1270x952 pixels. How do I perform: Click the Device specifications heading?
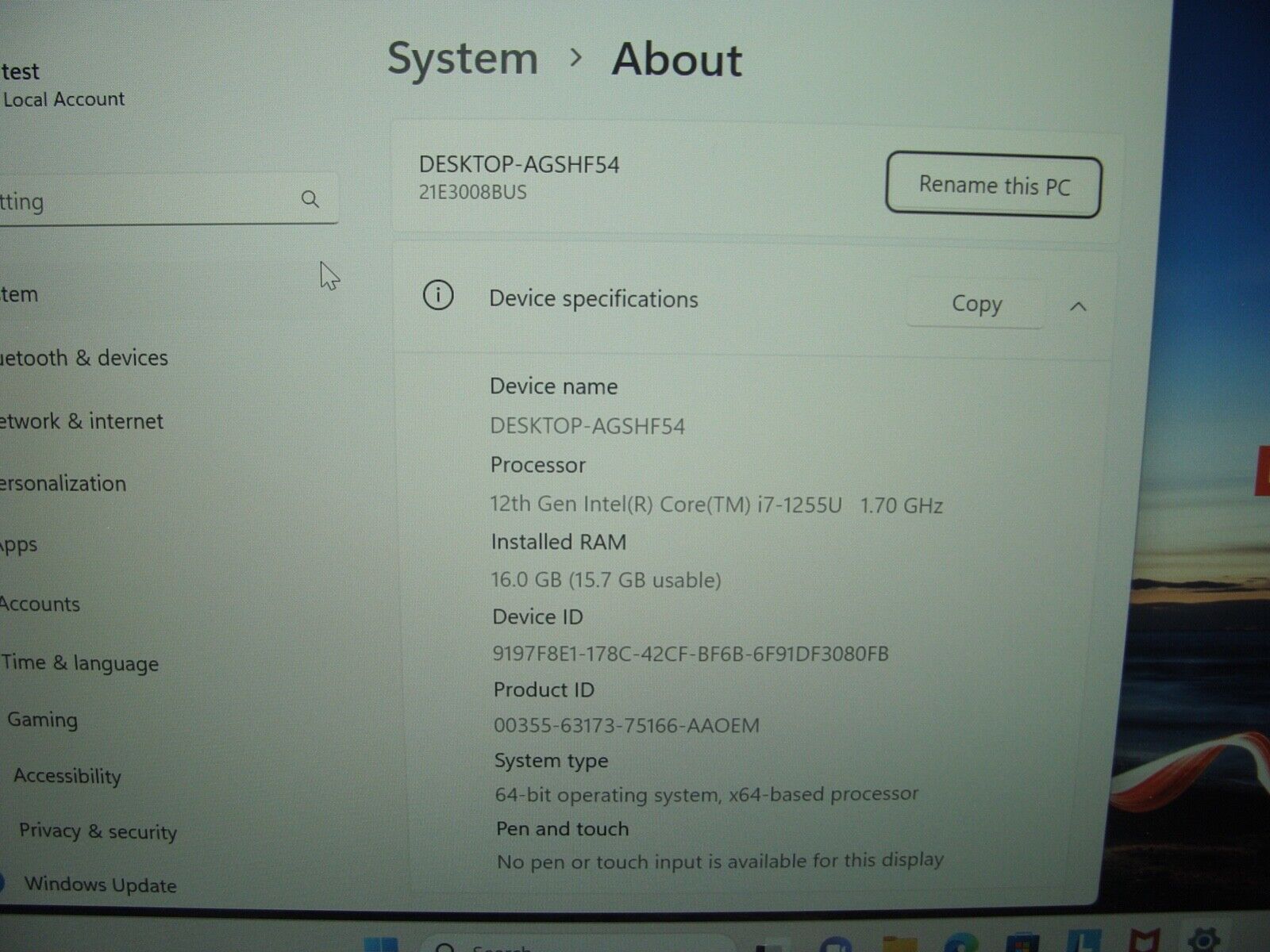tap(594, 299)
